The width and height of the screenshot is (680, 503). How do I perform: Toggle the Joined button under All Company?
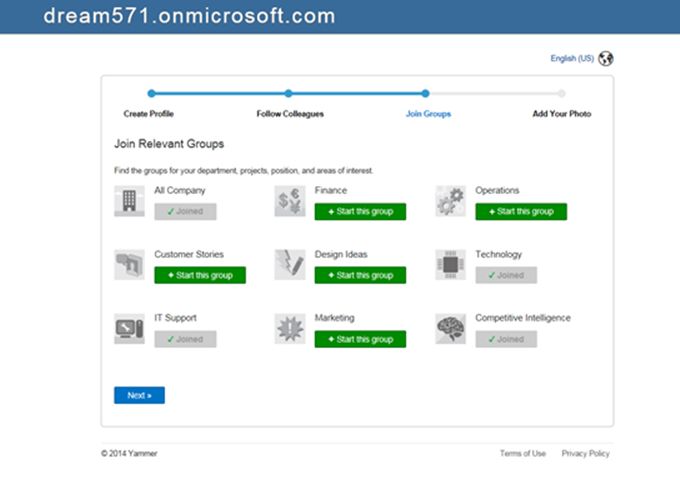185,212
